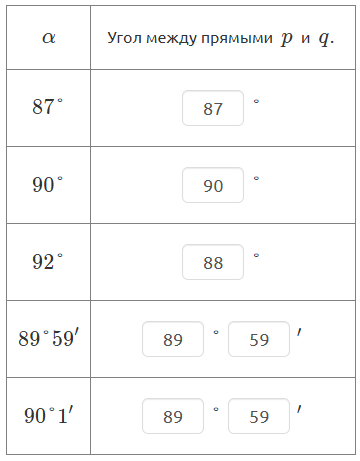Screen dimensions: 360x461
Task: Click minute mark after 59 in 90°1′ row
Action: (x=299, y=409)
